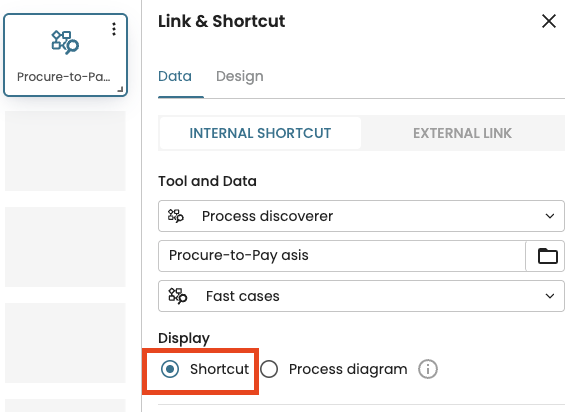The height and width of the screenshot is (412, 578).
Task: Open the three-dot menu on Procure-to-Pay widget
Action: (114, 29)
